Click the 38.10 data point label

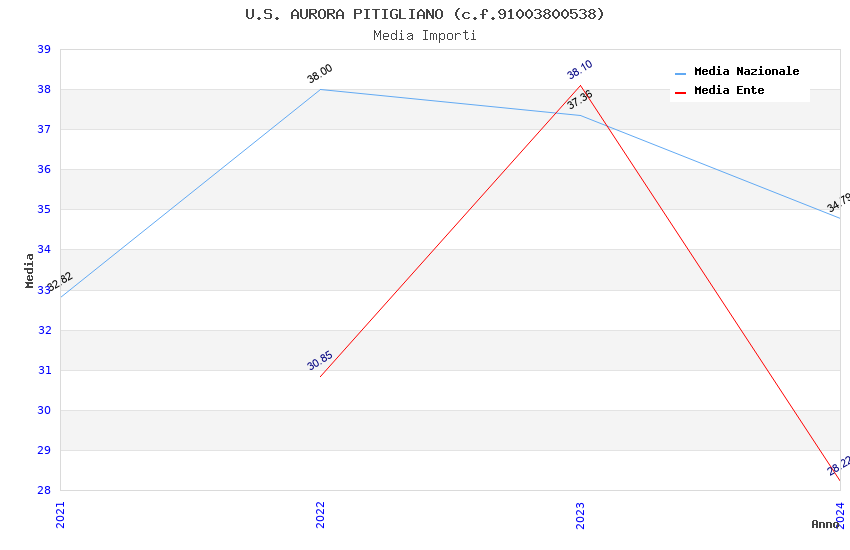coord(580,69)
